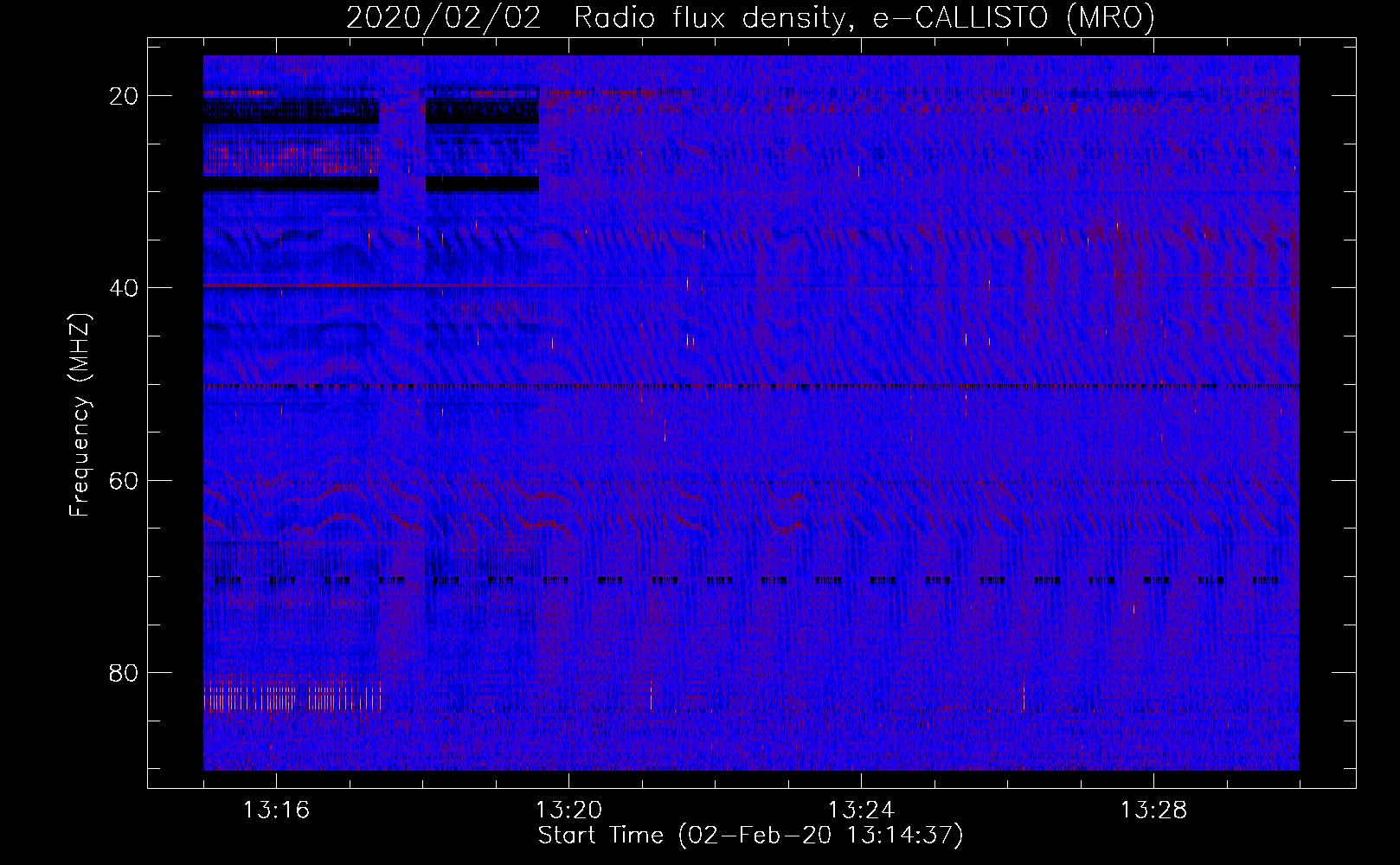The image size is (1400, 865).
Task: Click the 'Frequency (MHZ)' axis label
Action: [80, 415]
